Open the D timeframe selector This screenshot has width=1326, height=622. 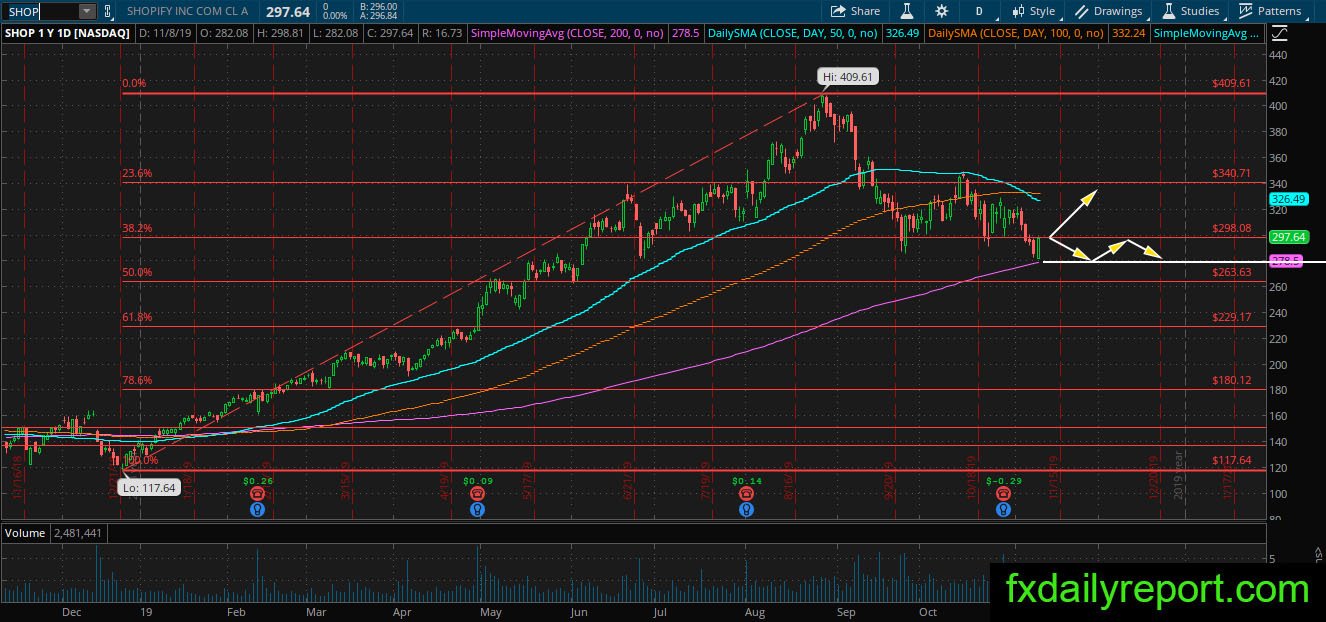coord(978,11)
